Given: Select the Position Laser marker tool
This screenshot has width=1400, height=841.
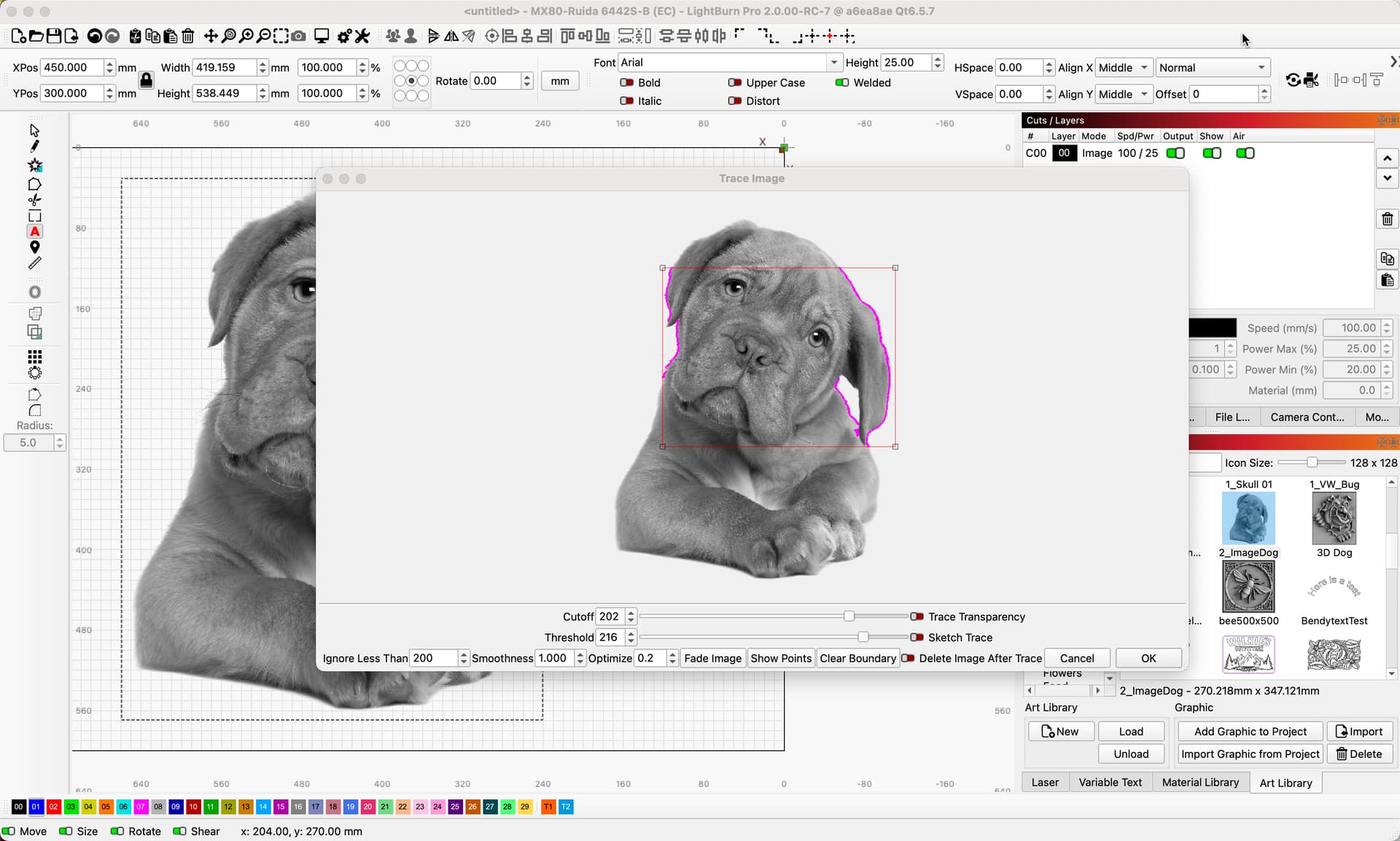Looking at the screenshot, I should (34, 248).
